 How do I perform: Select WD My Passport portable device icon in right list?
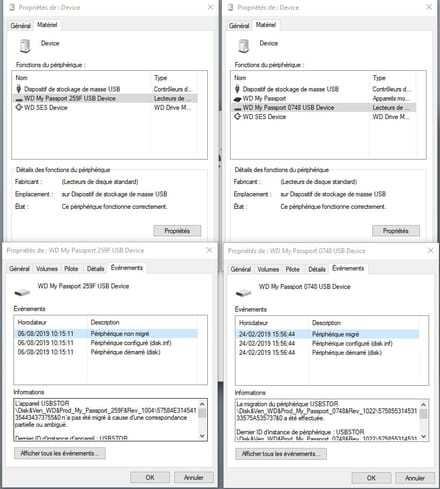coord(237,99)
